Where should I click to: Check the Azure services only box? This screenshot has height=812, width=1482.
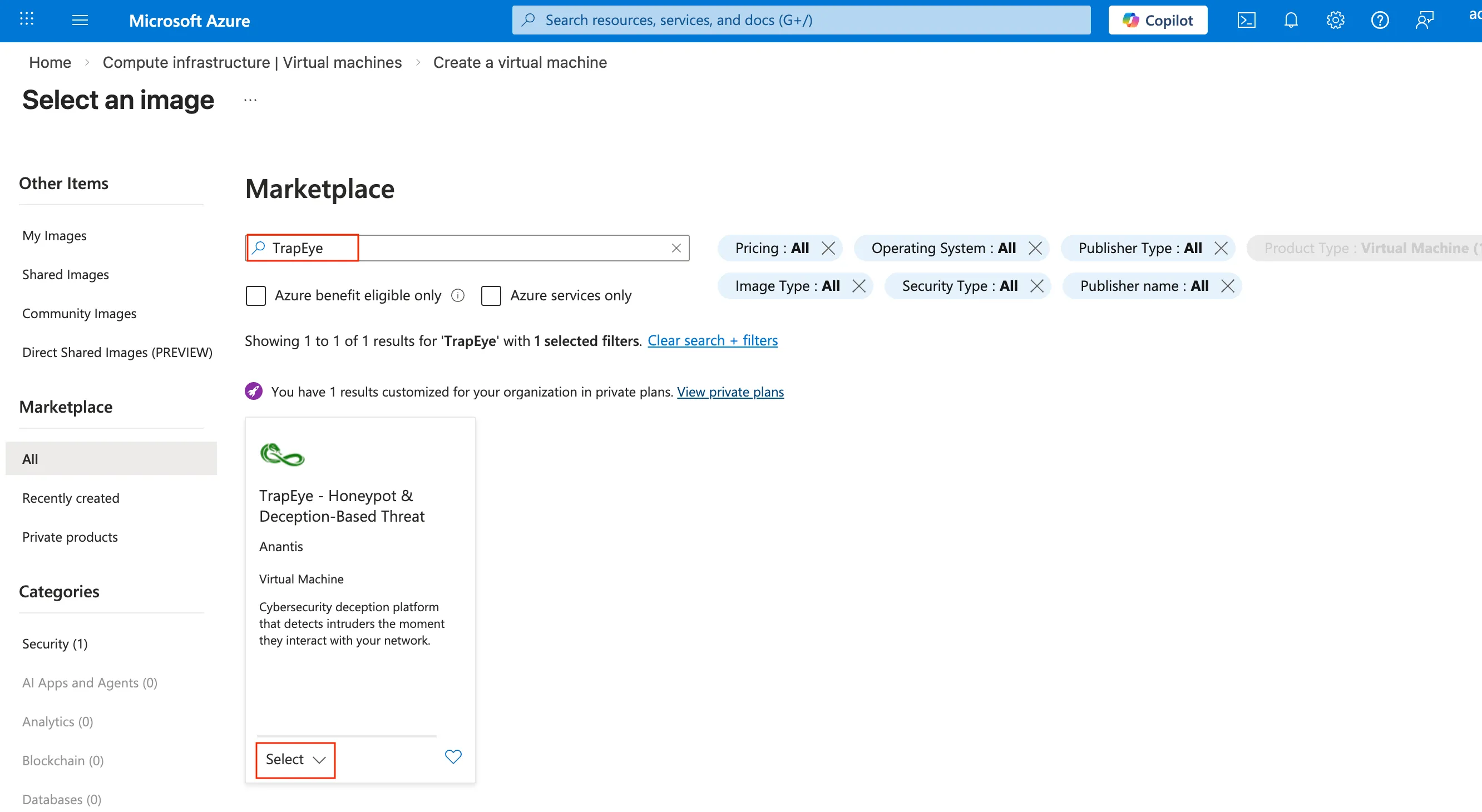[491, 295]
